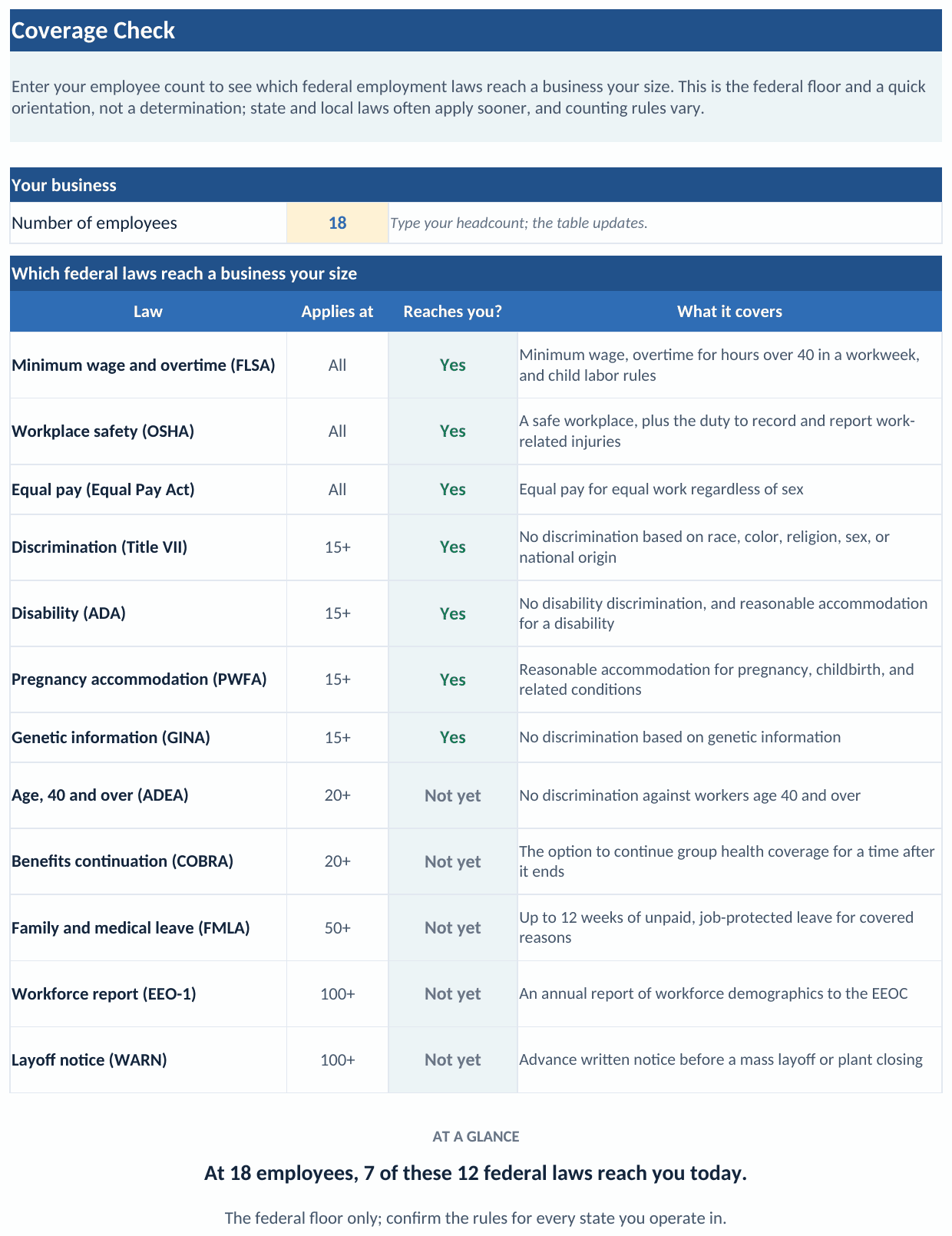This screenshot has height=1236, width=952.
Task: Select the 'Pregnancy accommodation (PWFA)' cell
Action: tap(148, 679)
